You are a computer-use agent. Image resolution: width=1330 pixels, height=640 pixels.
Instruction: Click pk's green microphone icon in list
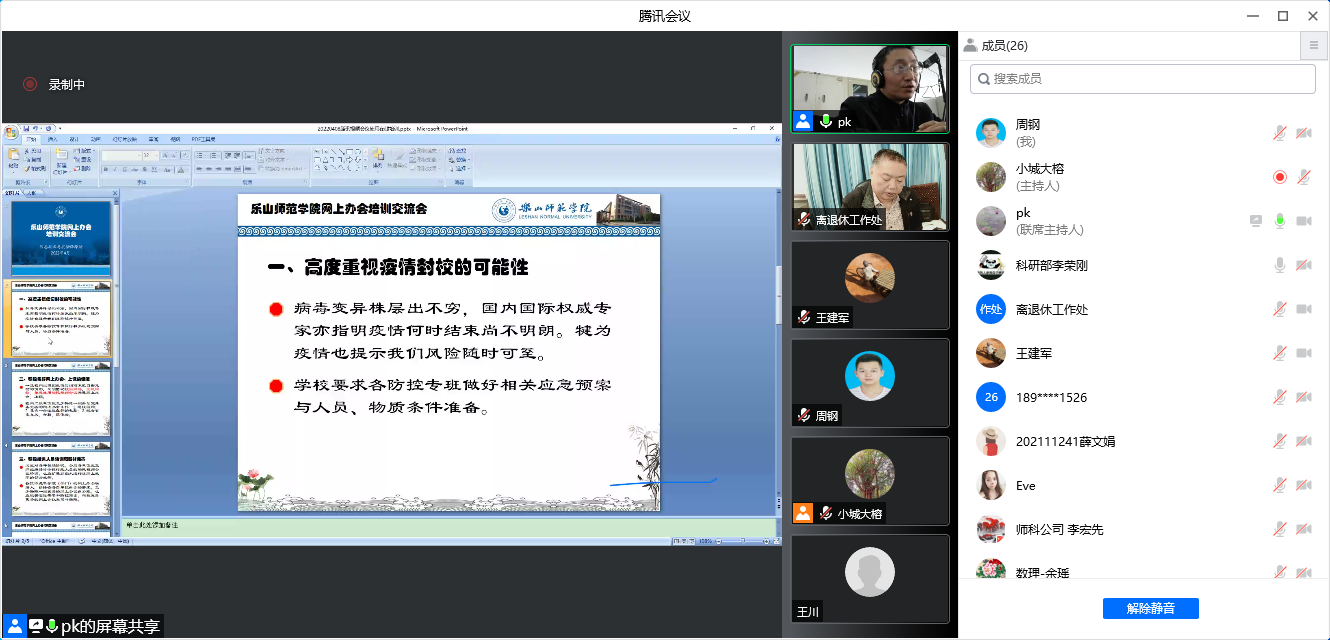pos(1279,221)
